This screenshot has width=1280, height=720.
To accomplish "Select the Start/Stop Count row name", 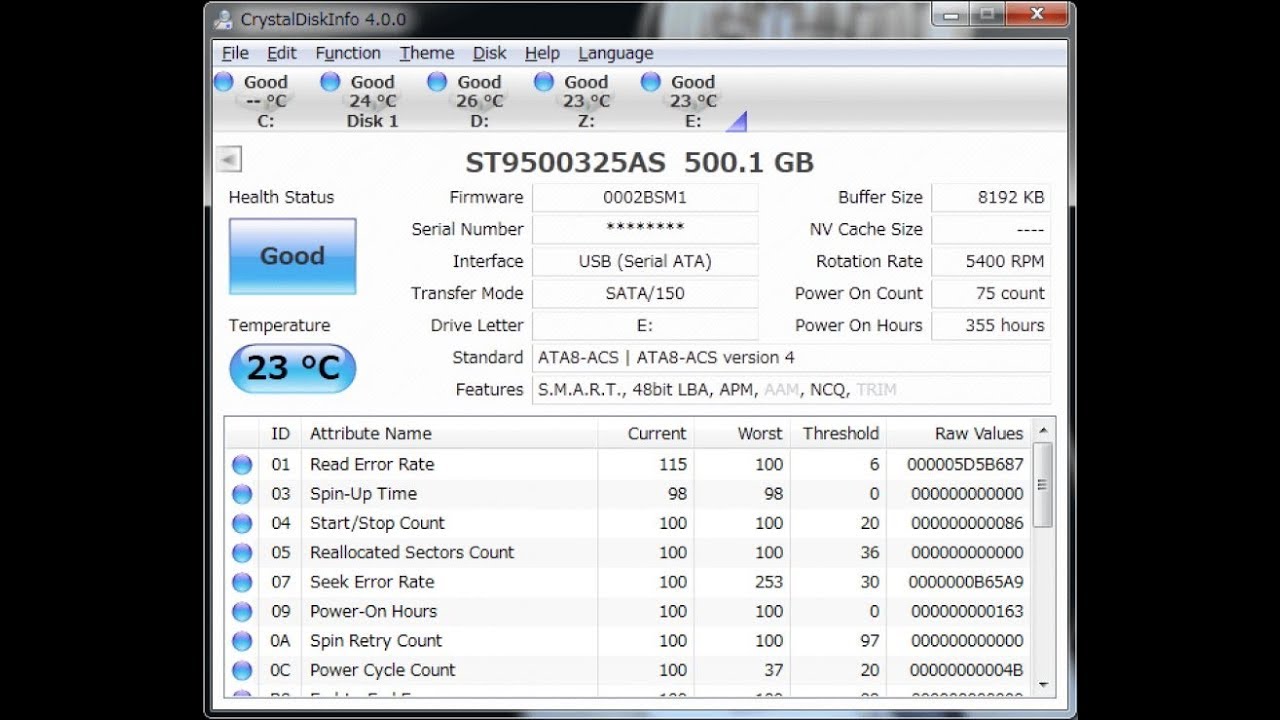I will pos(377,523).
